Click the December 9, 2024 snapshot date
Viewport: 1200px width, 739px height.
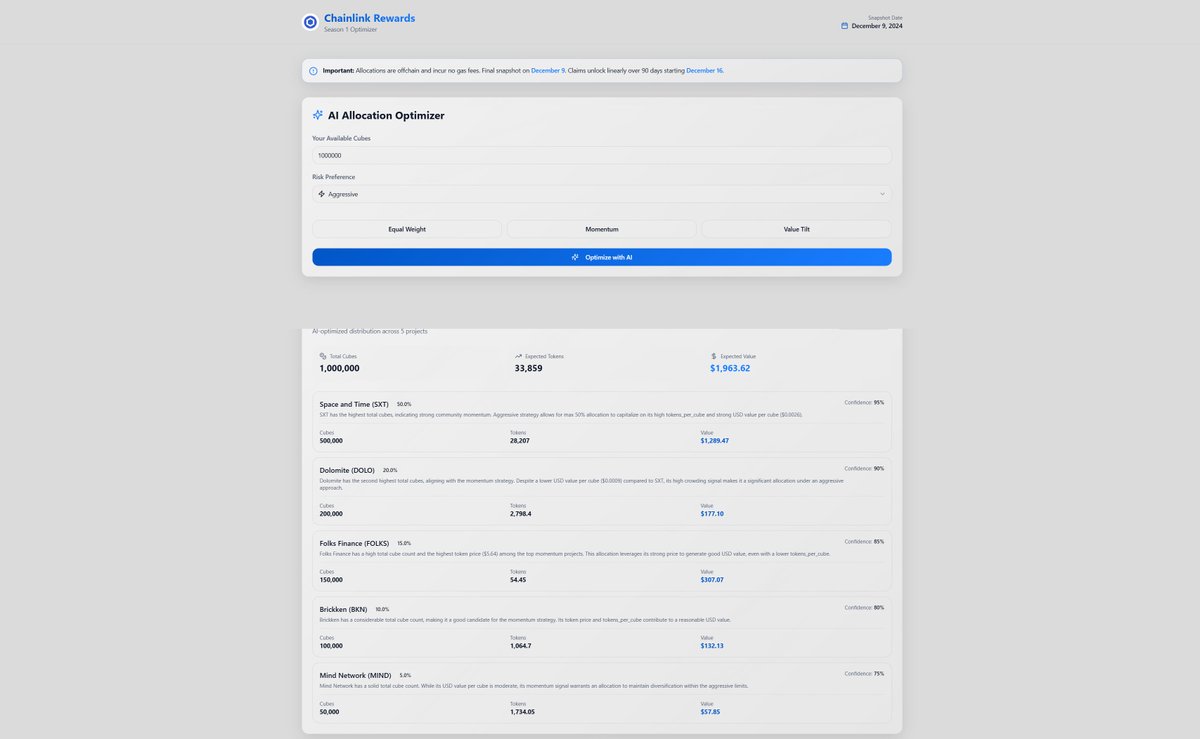pos(877,26)
